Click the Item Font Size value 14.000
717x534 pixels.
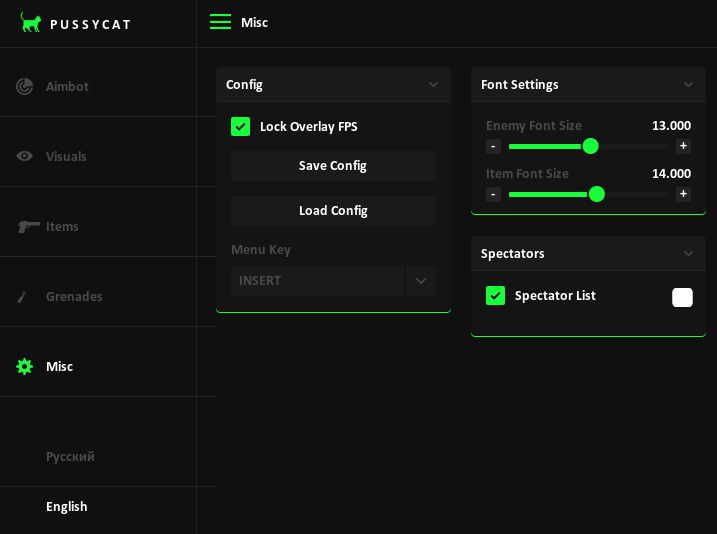(x=671, y=174)
